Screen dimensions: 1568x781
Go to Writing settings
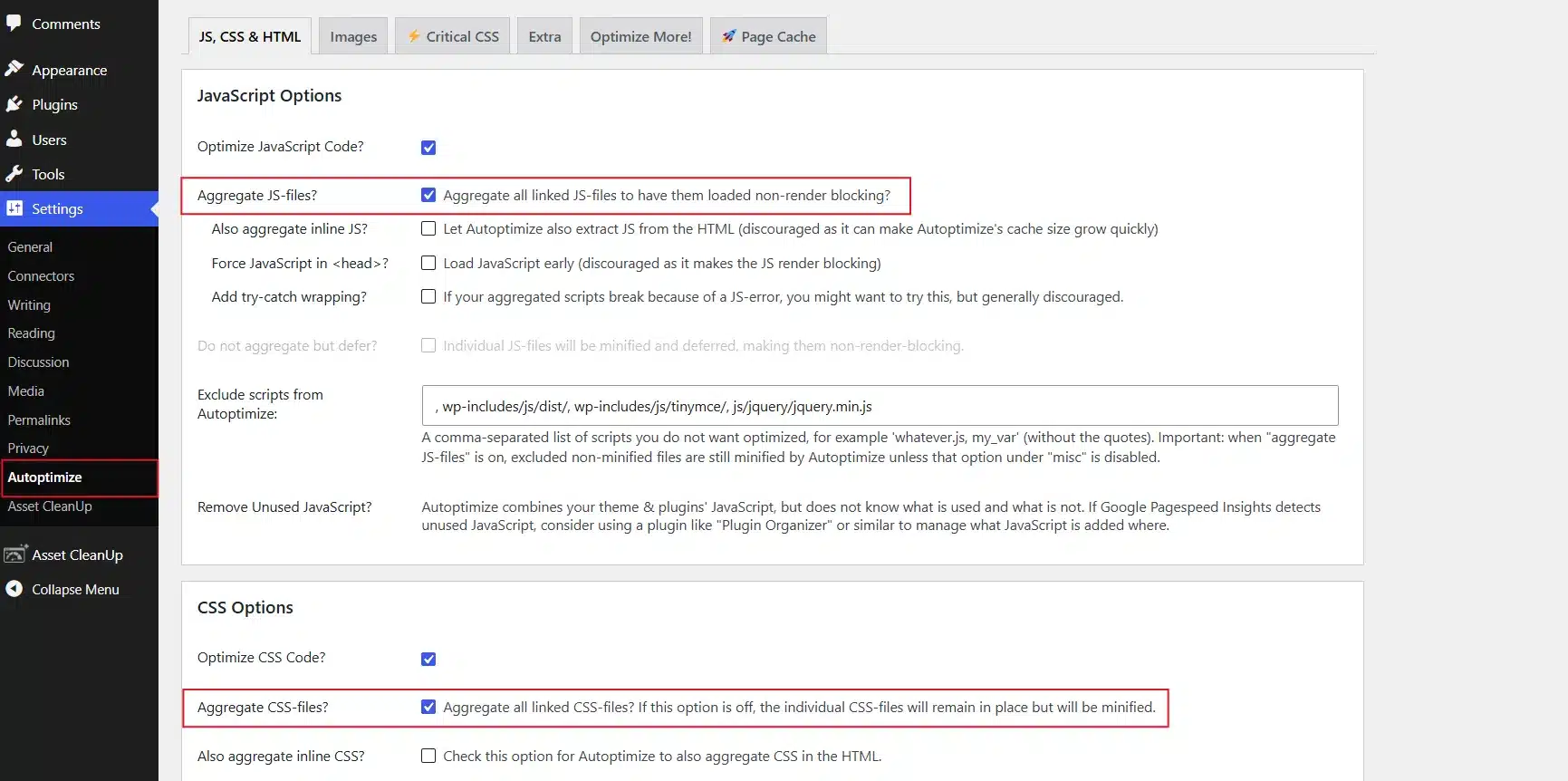click(29, 304)
